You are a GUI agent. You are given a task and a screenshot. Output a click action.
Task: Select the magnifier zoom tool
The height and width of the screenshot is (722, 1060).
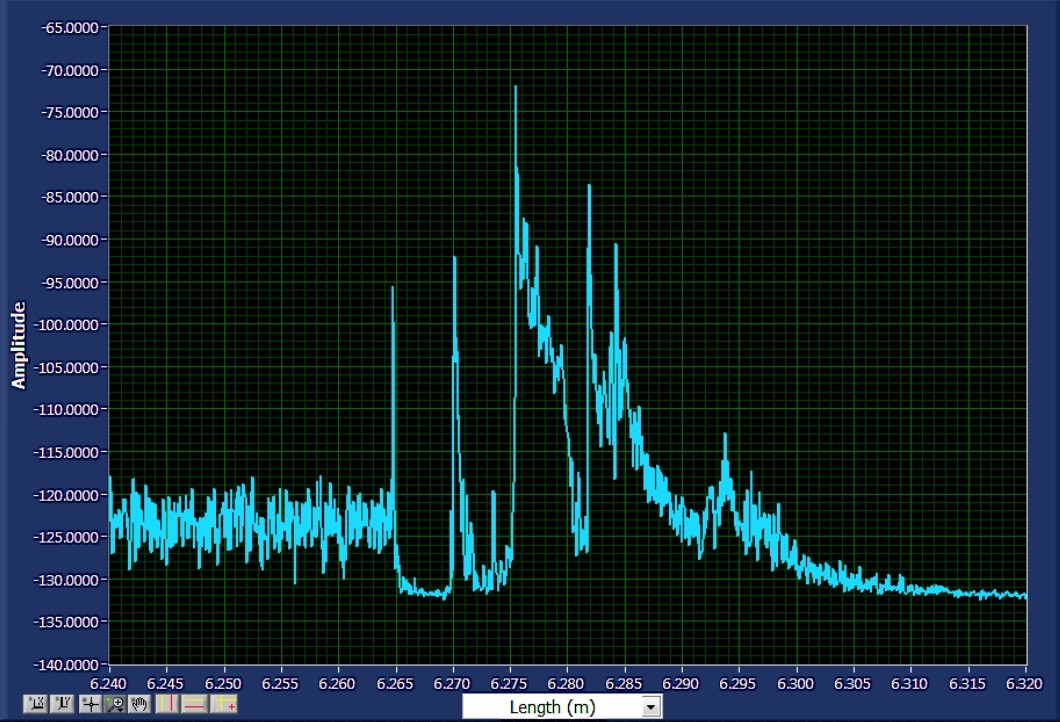pyautogui.click(x=115, y=704)
